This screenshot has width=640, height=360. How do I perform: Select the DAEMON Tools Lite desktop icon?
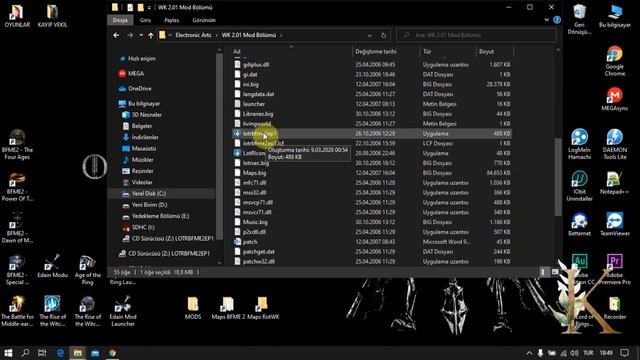coord(615,144)
